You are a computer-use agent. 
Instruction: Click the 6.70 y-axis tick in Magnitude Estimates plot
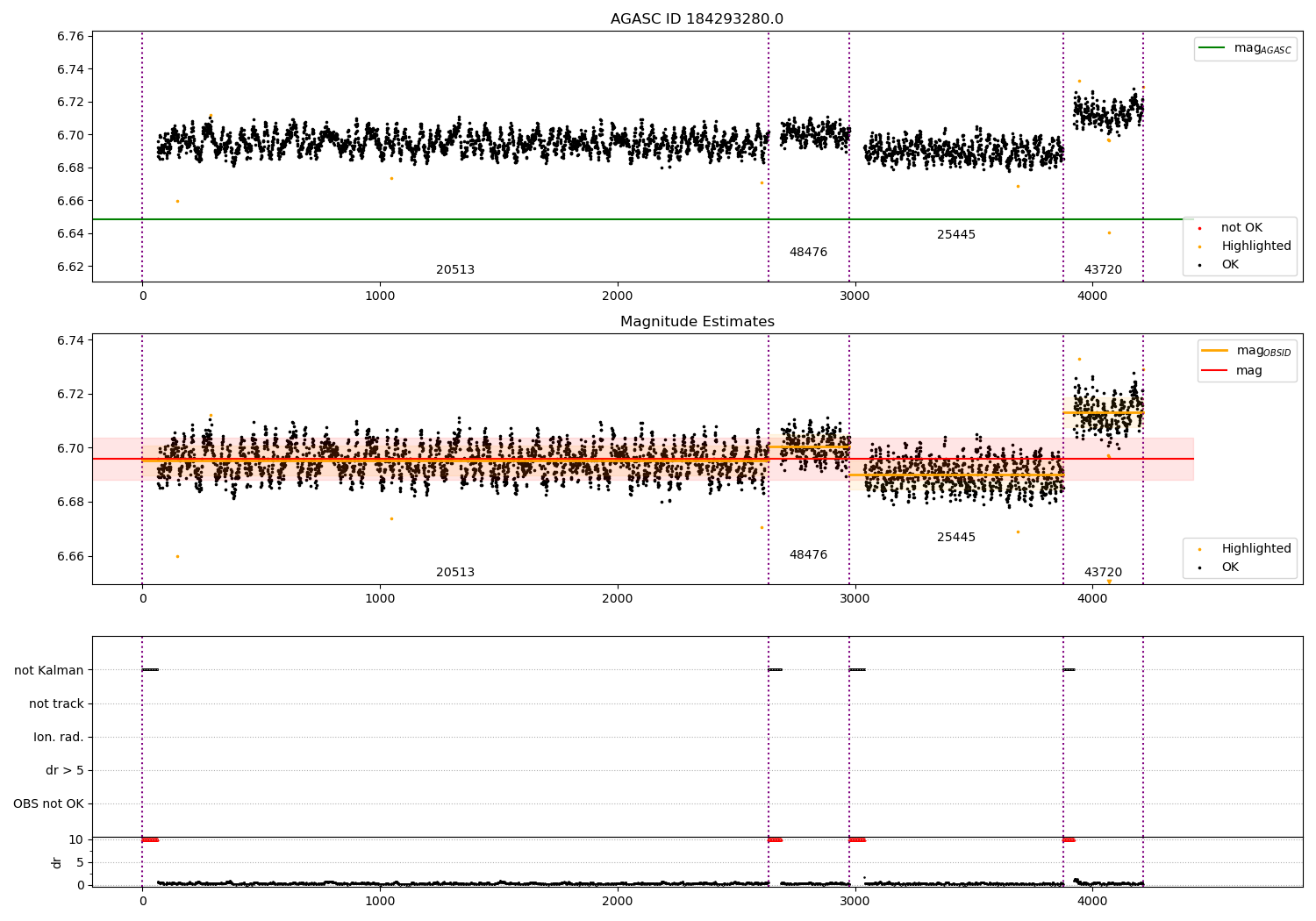click(70, 448)
